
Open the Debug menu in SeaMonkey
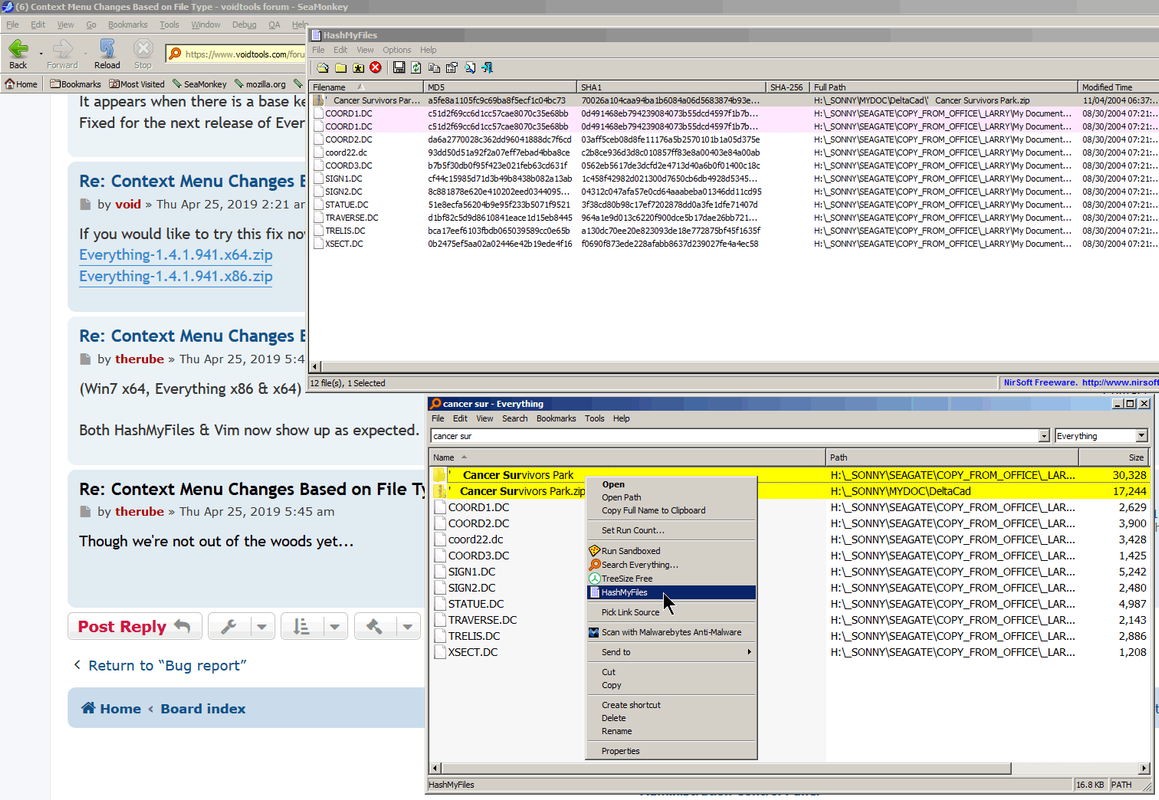(244, 24)
